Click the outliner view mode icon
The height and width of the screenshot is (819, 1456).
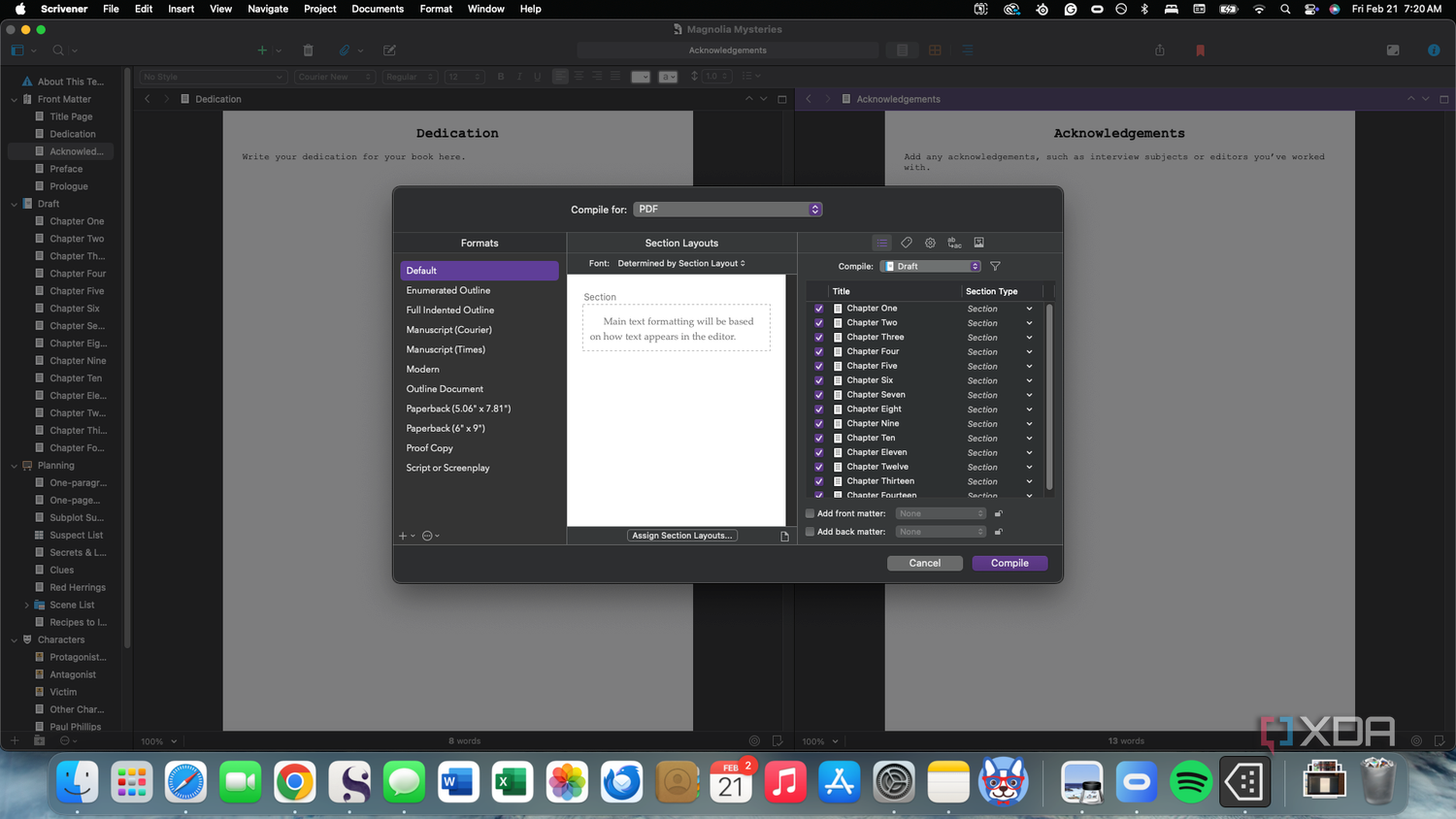point(968,50)
